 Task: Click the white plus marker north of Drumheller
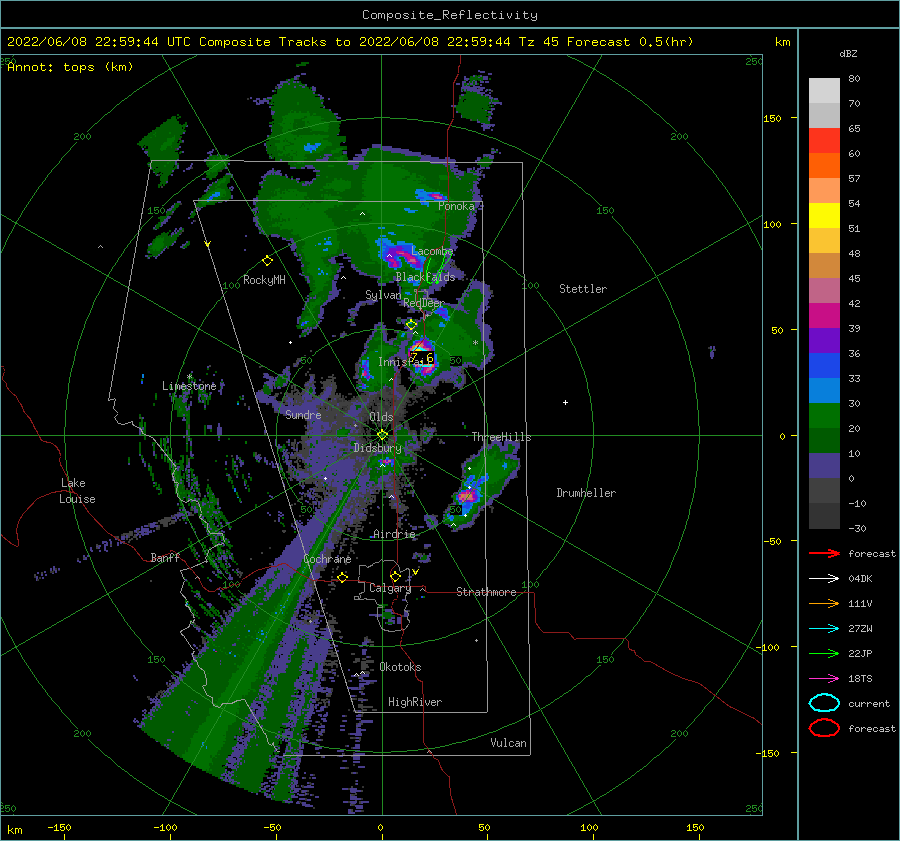point(565,402)
